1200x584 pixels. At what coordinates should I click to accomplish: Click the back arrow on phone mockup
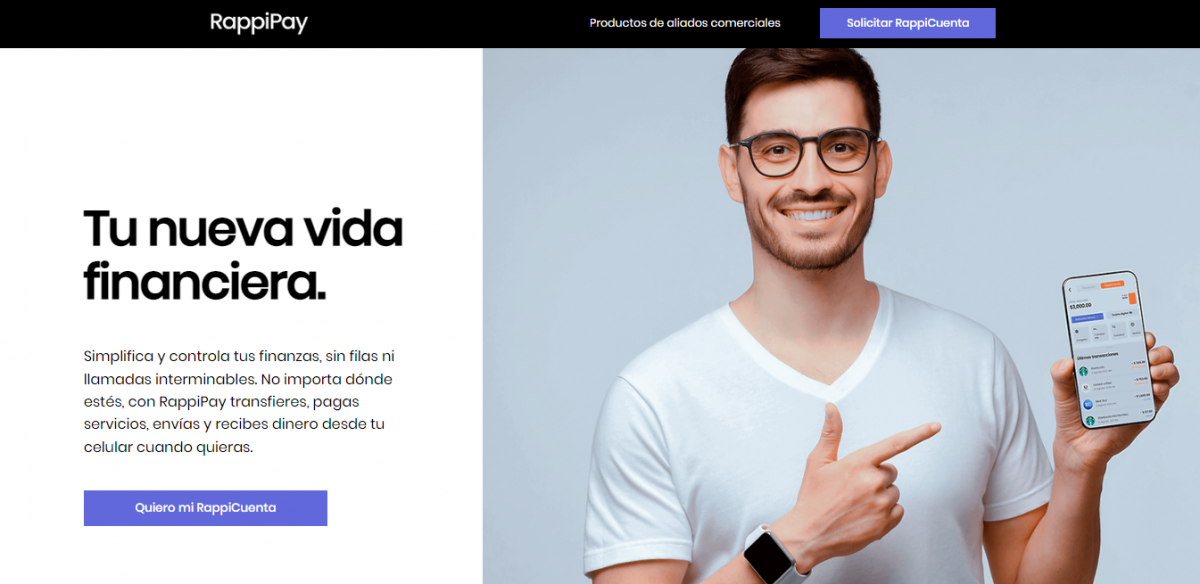pyautogui.click(x=1070, y=290)
